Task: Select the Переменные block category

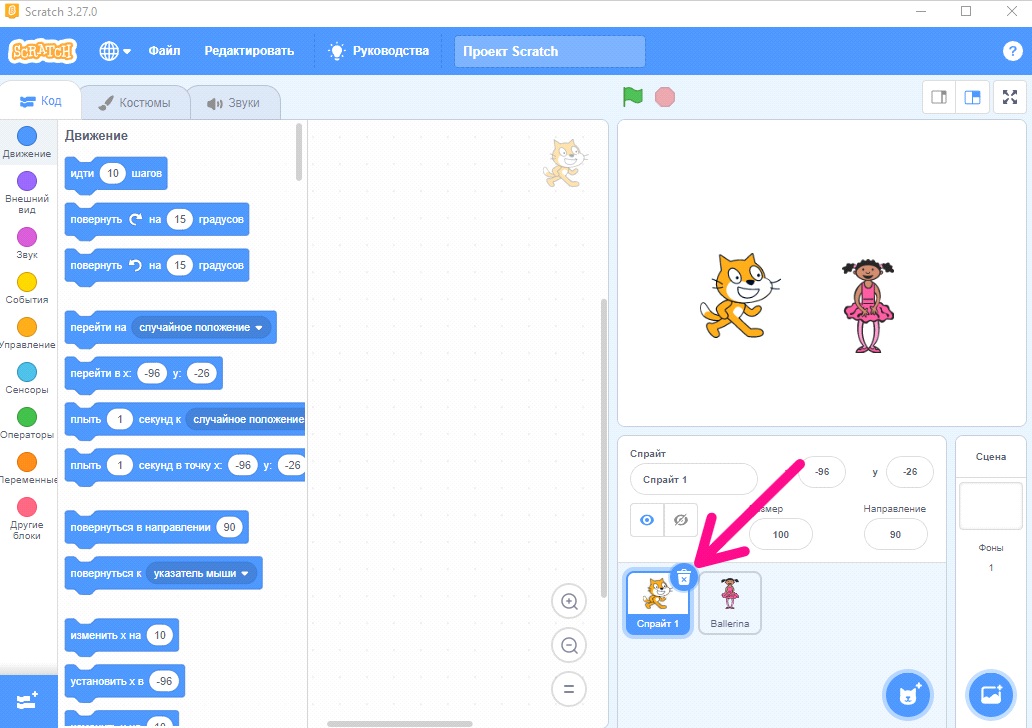Action: [x=27, y=468]
